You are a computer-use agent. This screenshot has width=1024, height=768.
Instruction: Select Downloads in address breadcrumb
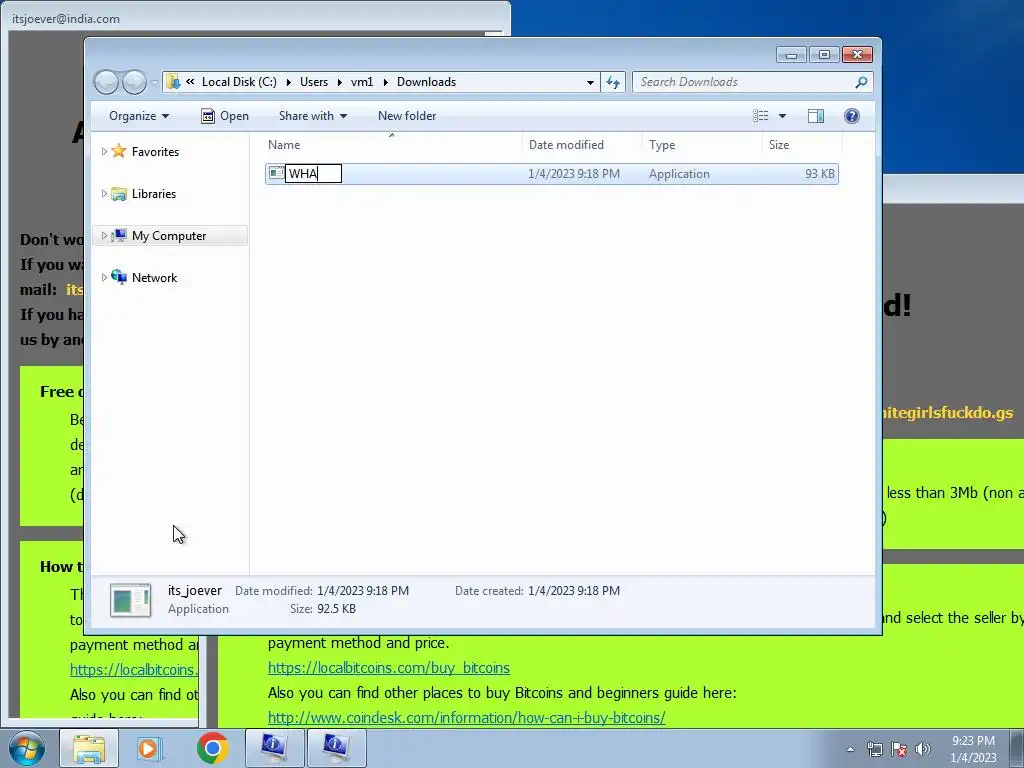426,82
